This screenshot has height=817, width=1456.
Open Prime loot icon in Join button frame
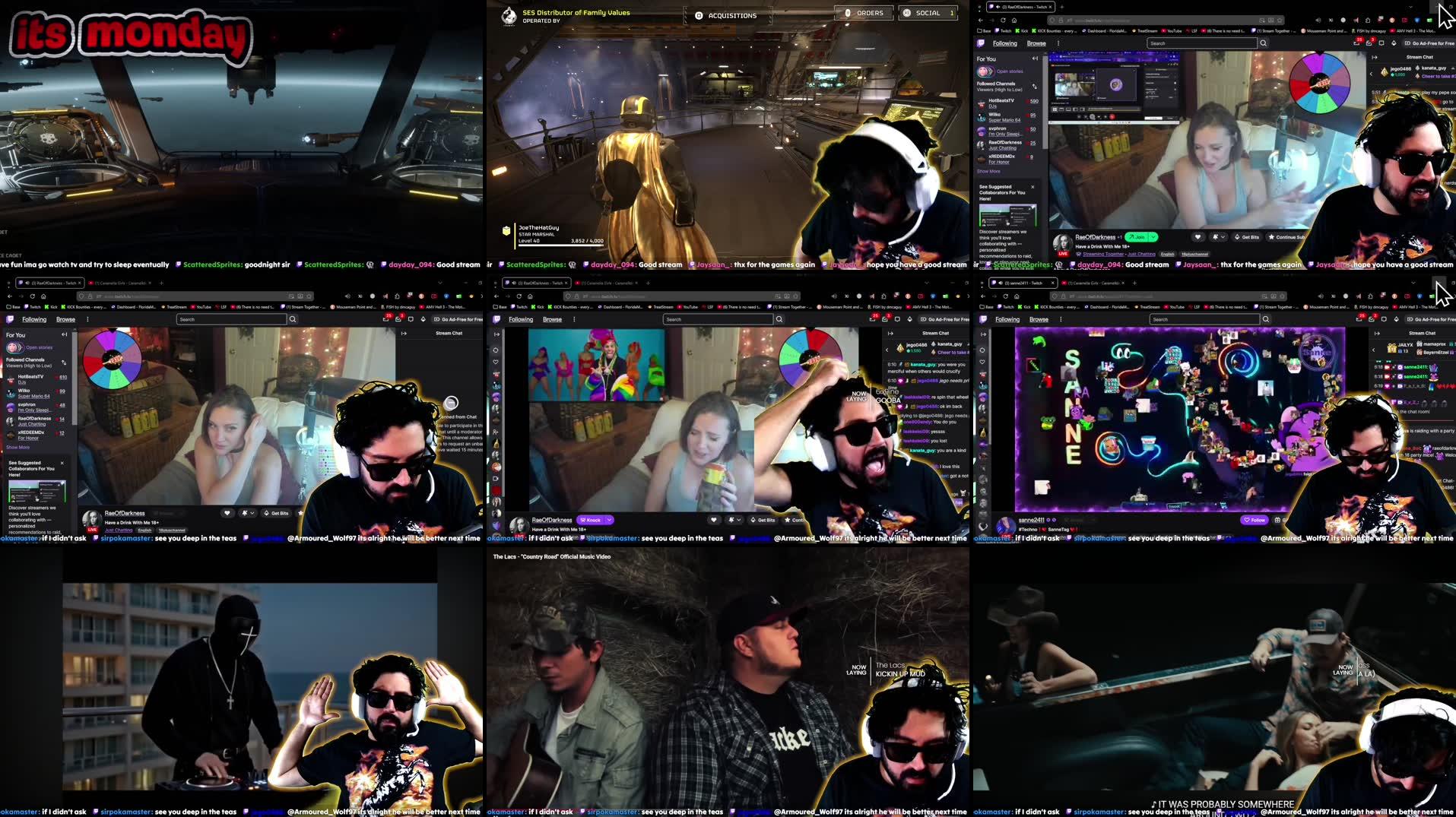point(1357,43)
